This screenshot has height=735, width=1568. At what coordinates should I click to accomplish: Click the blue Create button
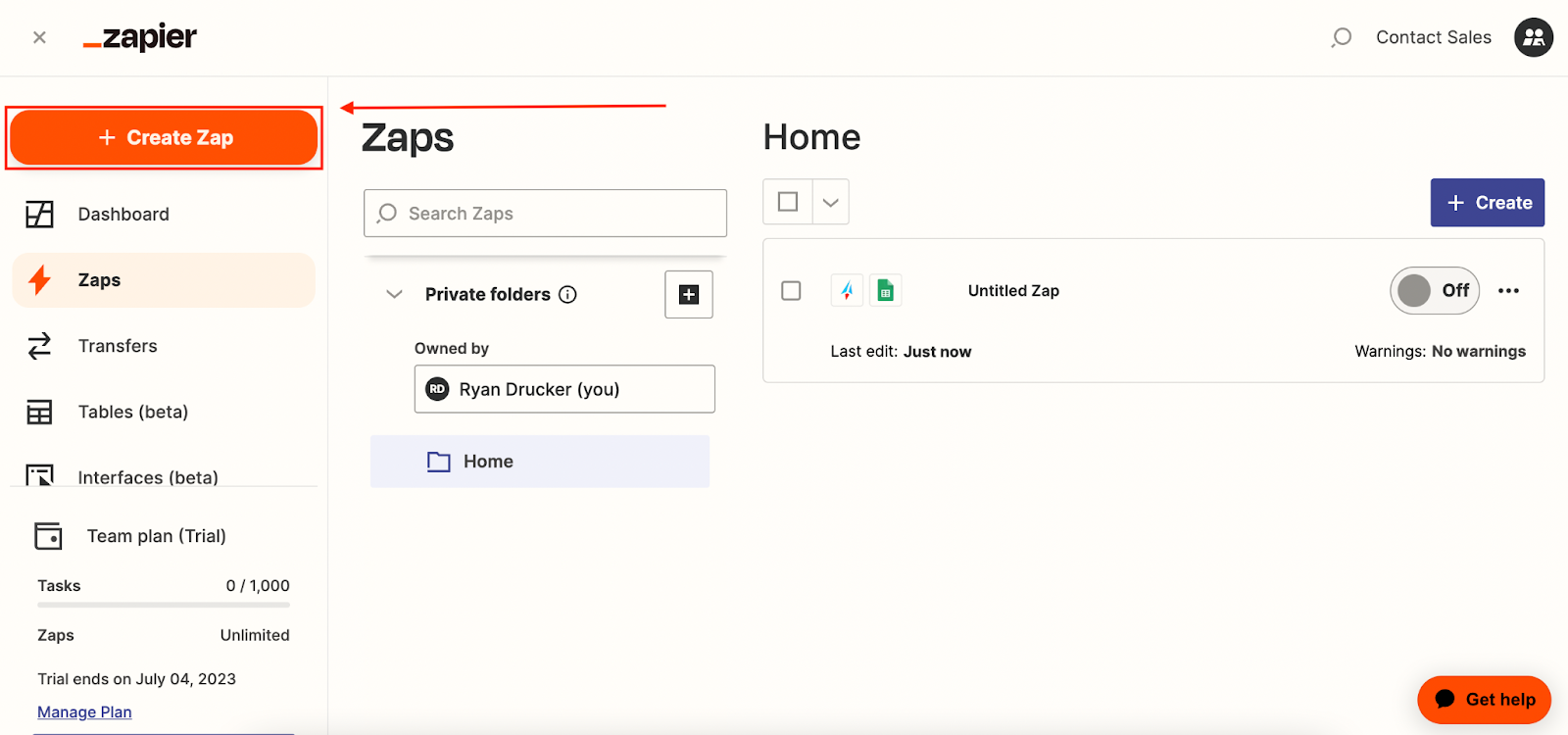(x=1488, y=202)
